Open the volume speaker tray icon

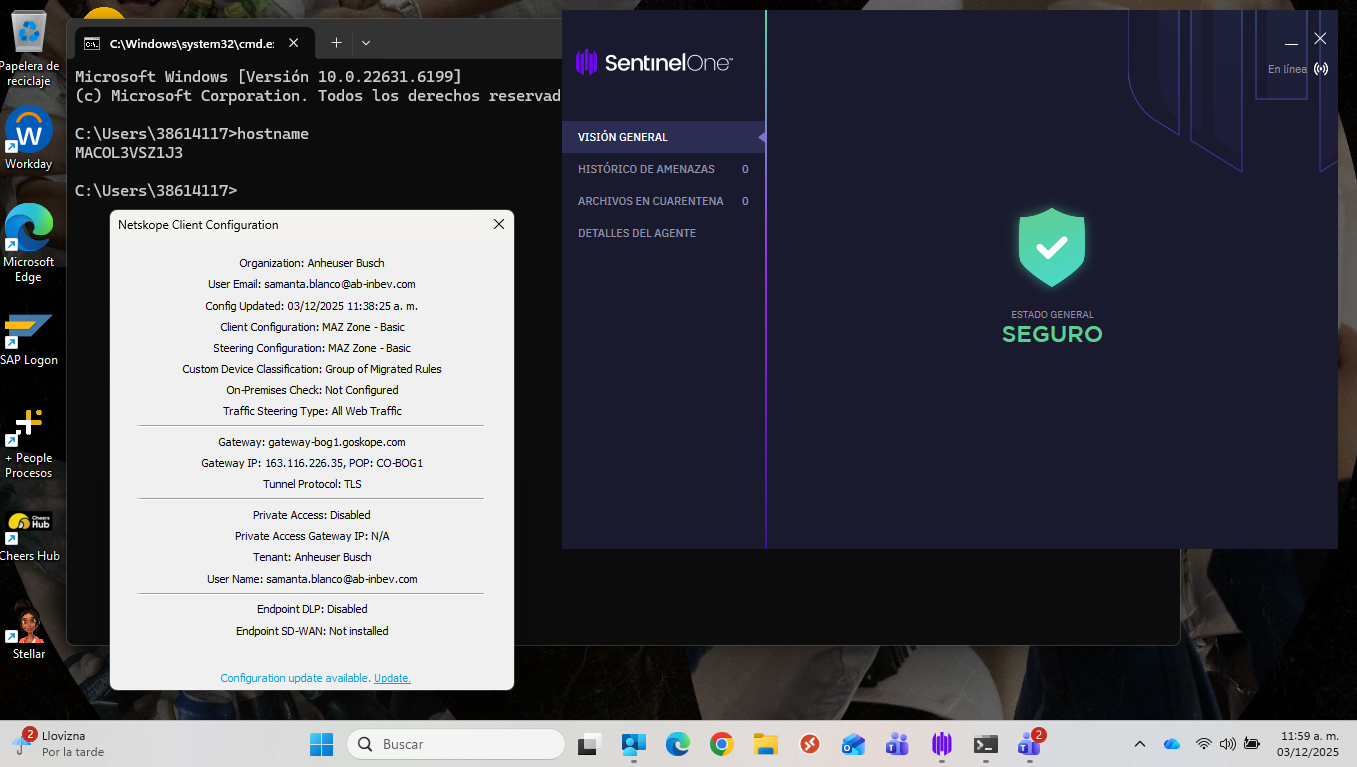coord(1228,744)
